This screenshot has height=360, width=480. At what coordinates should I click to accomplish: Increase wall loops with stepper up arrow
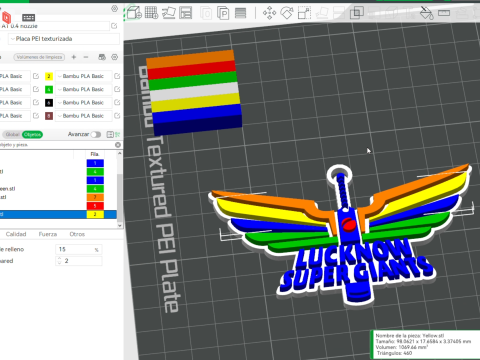coord(59,258)
